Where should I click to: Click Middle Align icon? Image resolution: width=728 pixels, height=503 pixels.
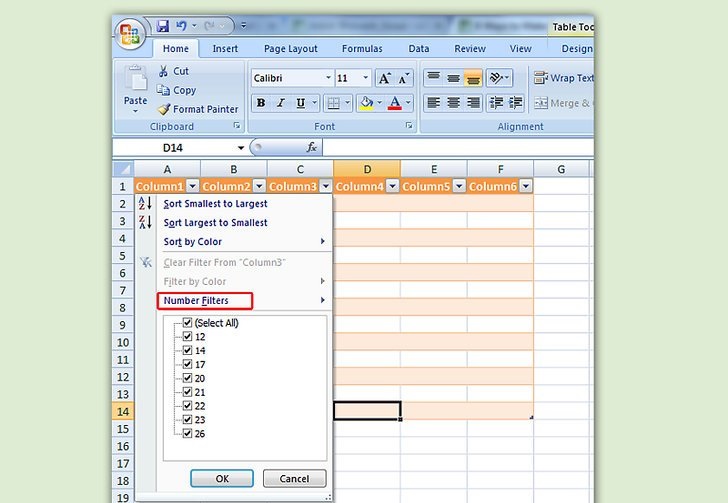pos(454,78)
